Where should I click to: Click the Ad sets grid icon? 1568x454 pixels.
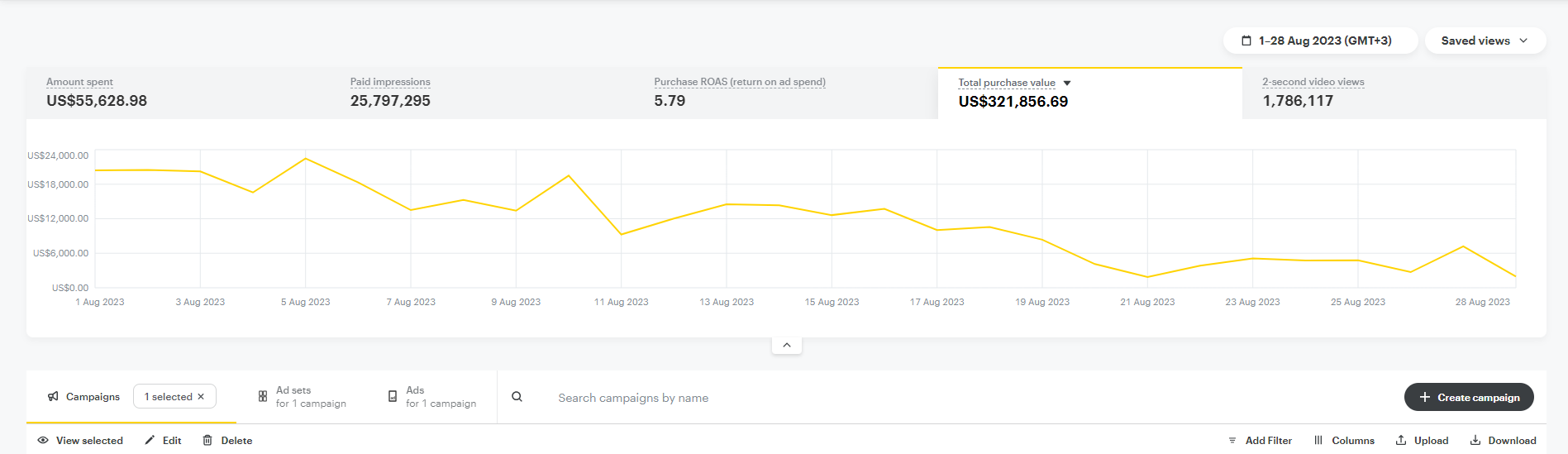tap(263, 397)
